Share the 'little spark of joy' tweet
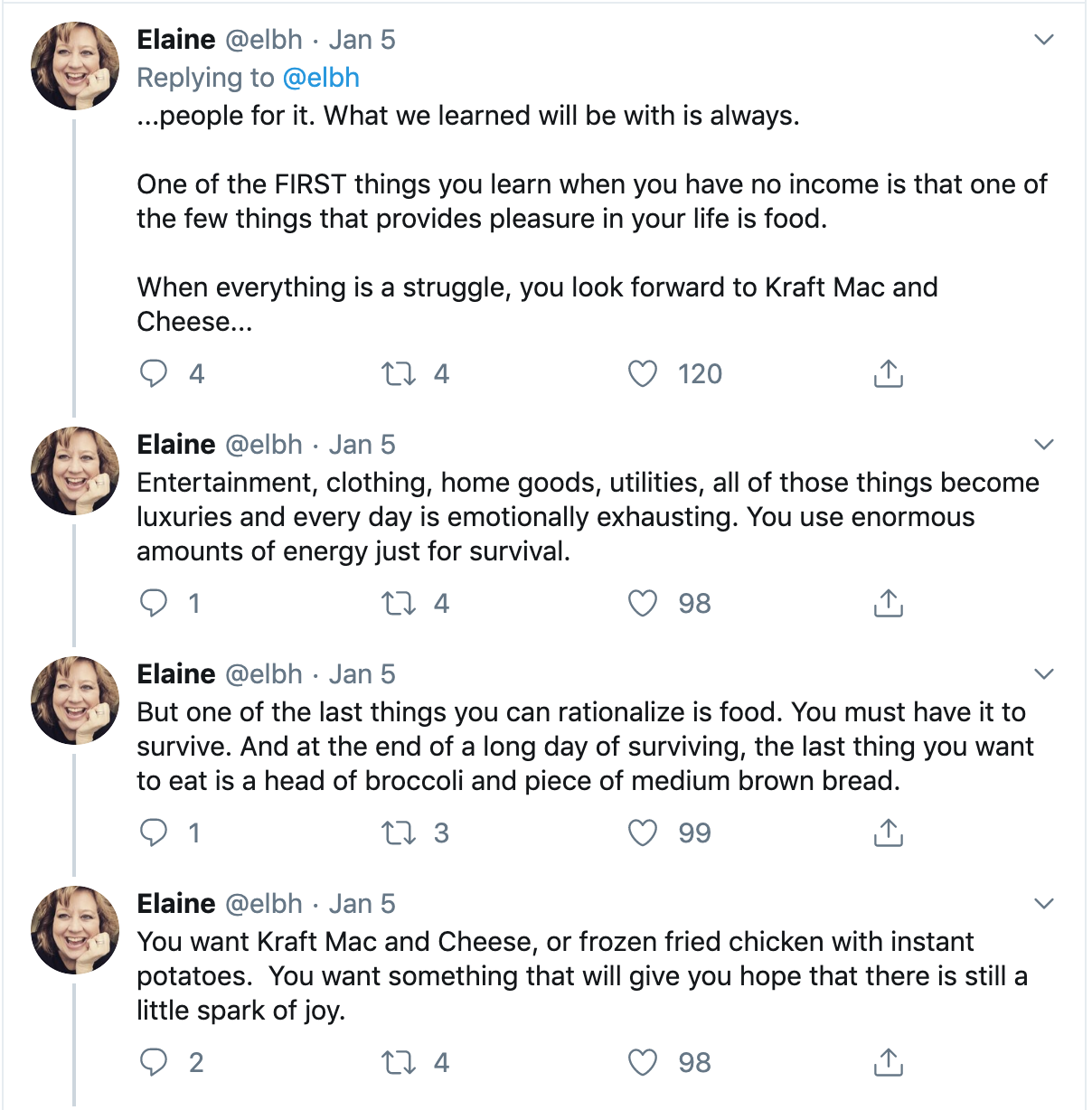The height and width of the screenshot is (1110, 1092). 889,1062
